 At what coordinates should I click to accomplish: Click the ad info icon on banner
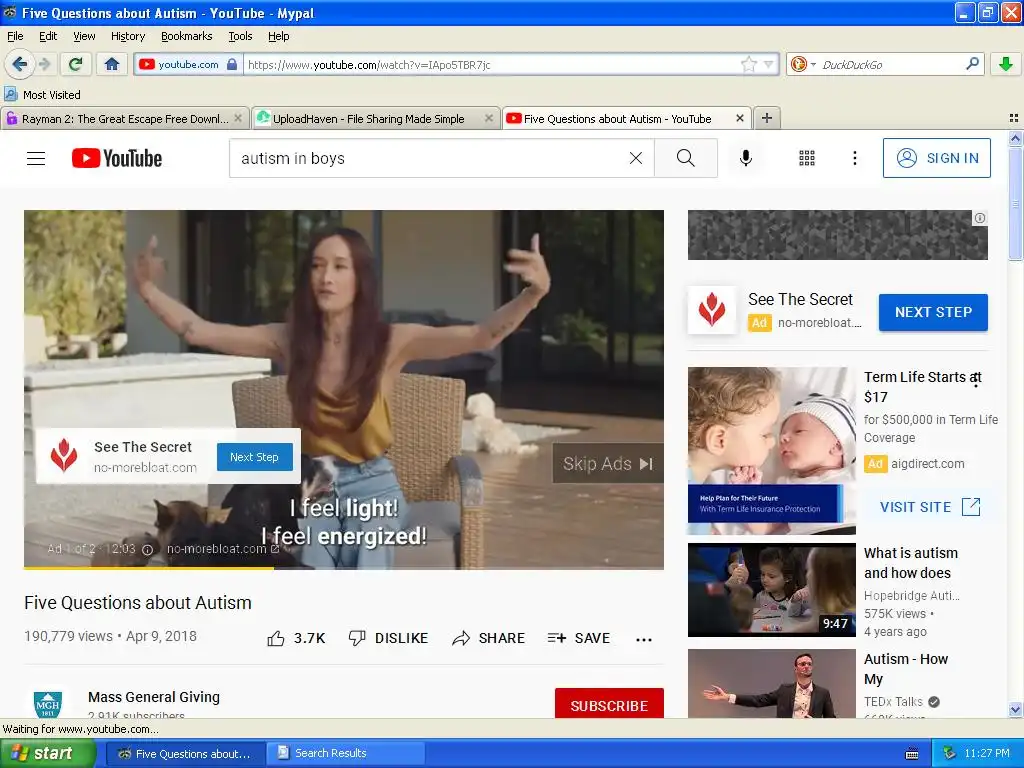(x=980, y=218)
